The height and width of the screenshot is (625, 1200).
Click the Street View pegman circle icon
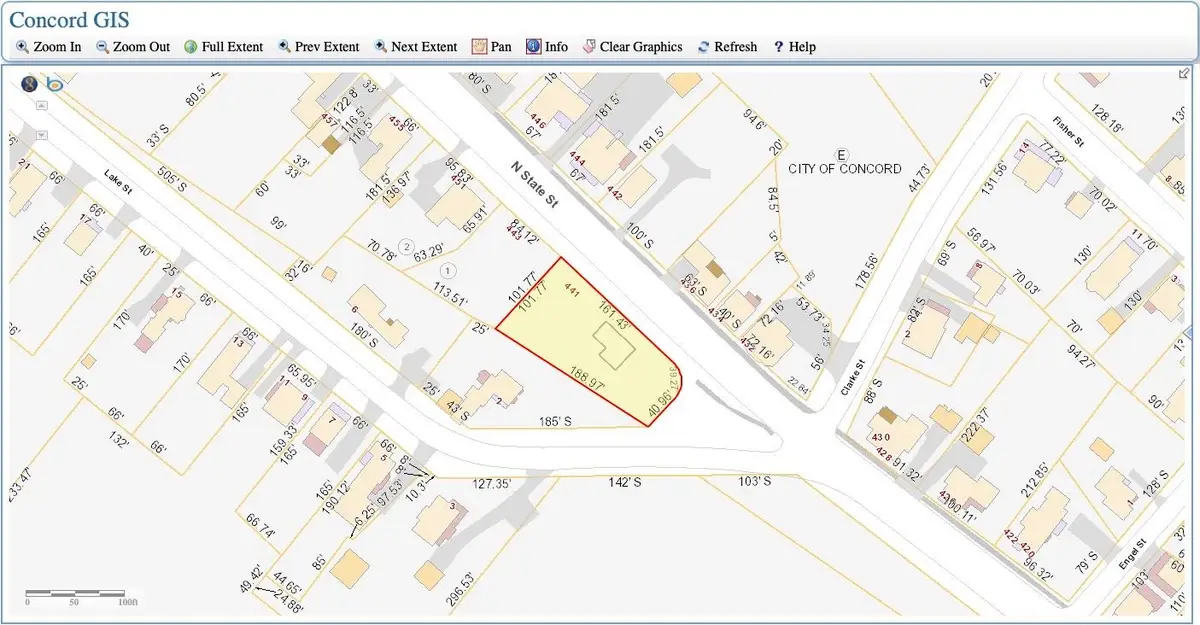[29, 83]
